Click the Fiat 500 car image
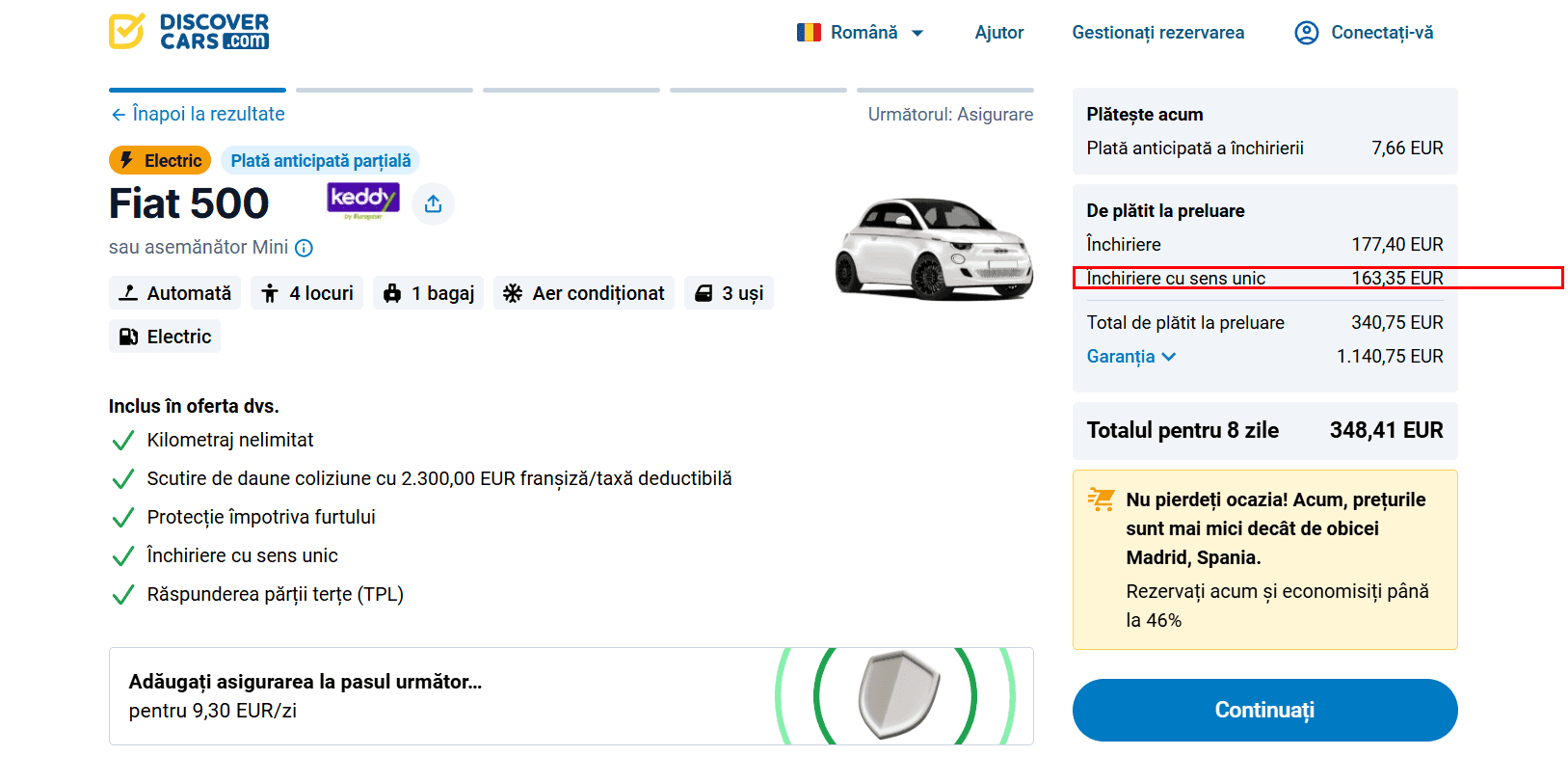Viewport: 1568px width, 783px height. pyautogui.click(x=934, y=249)
